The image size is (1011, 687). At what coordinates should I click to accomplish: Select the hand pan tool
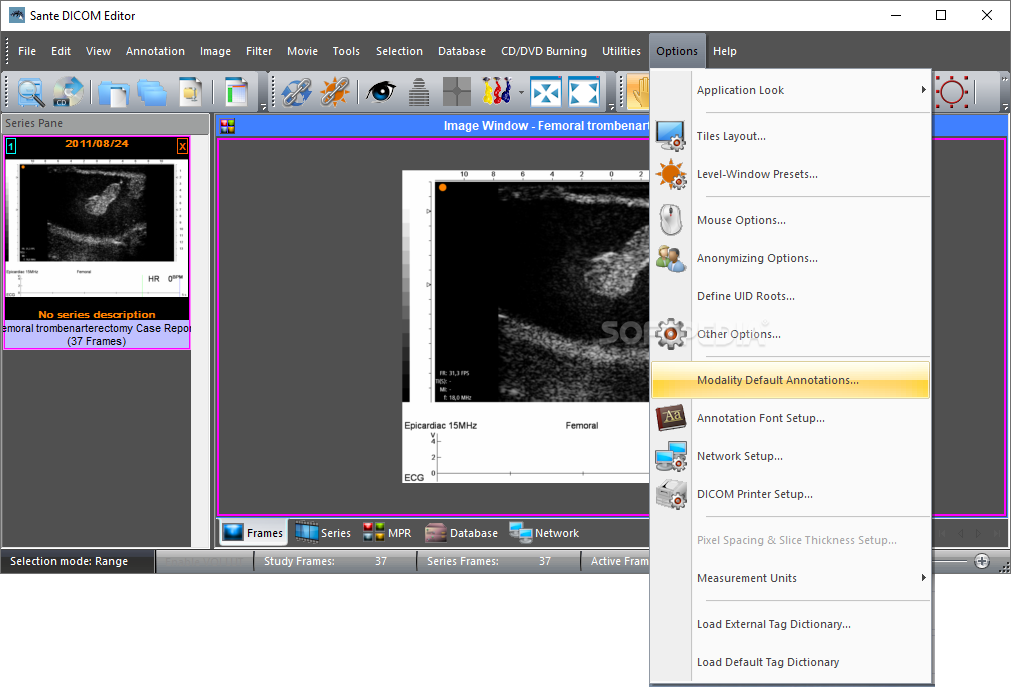(x=638, y=92)
